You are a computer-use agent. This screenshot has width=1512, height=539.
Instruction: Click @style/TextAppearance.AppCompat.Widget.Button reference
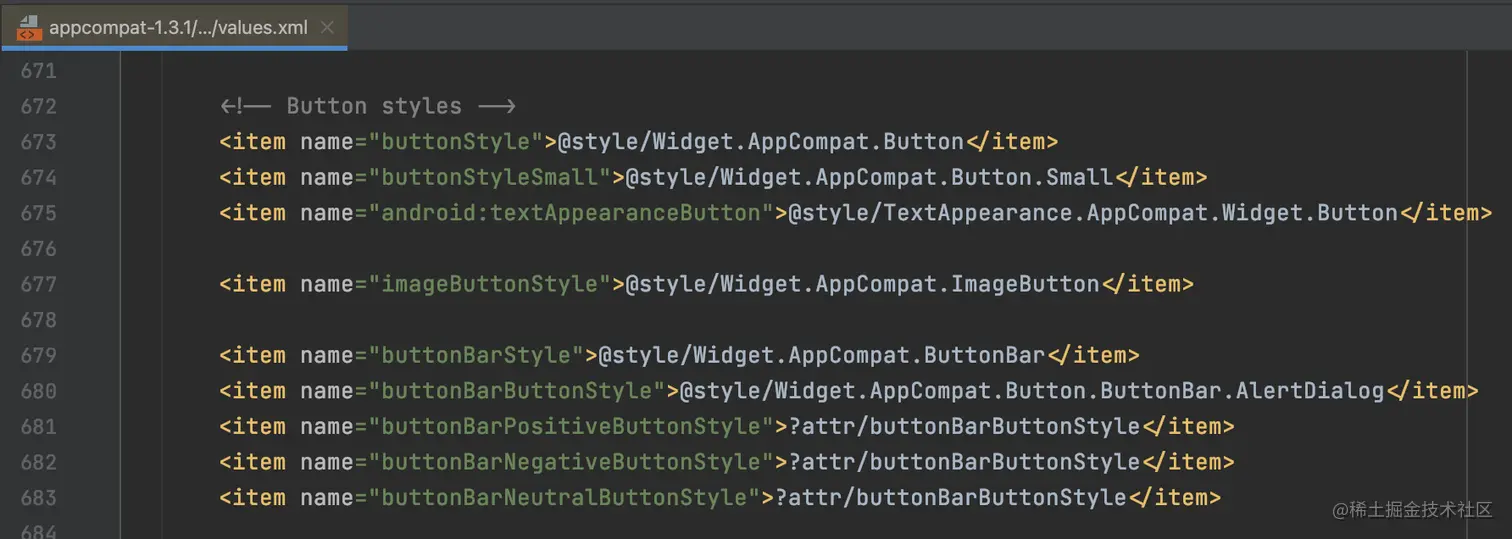[x=1093, y=213]
